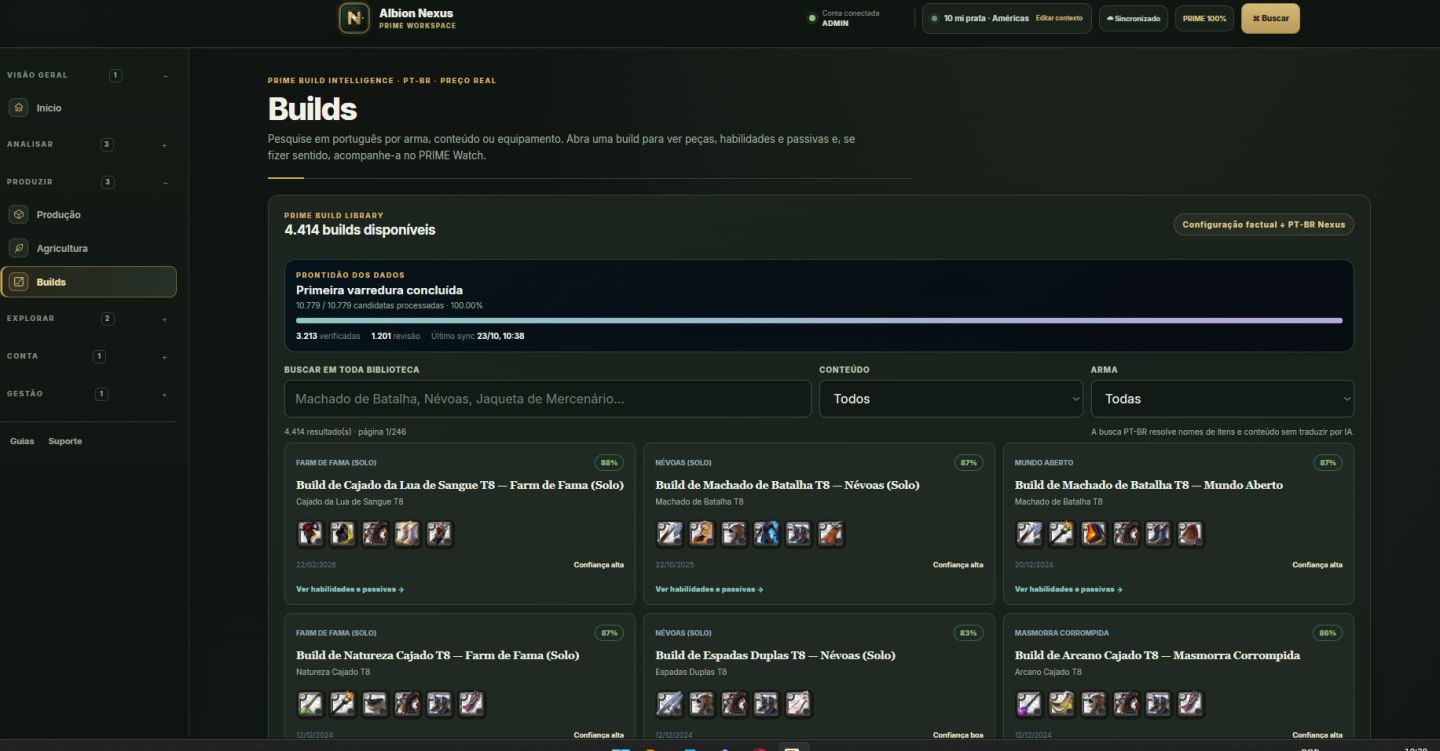Expand the Conta sidebar section
This screenshot has height=751, width=1440.
(165, 357)
